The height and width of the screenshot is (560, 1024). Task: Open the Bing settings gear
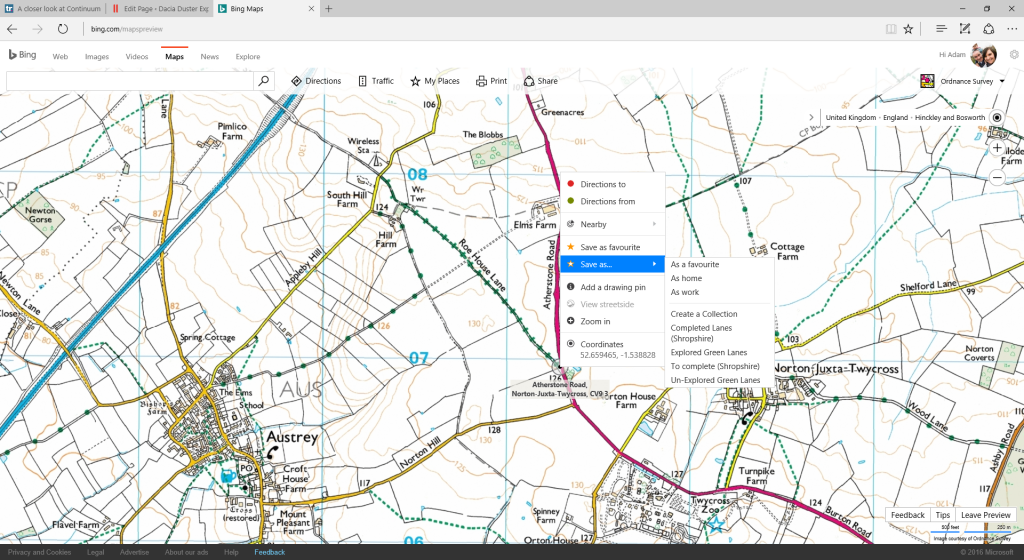pyautogui.click(x=1014, y=55)
